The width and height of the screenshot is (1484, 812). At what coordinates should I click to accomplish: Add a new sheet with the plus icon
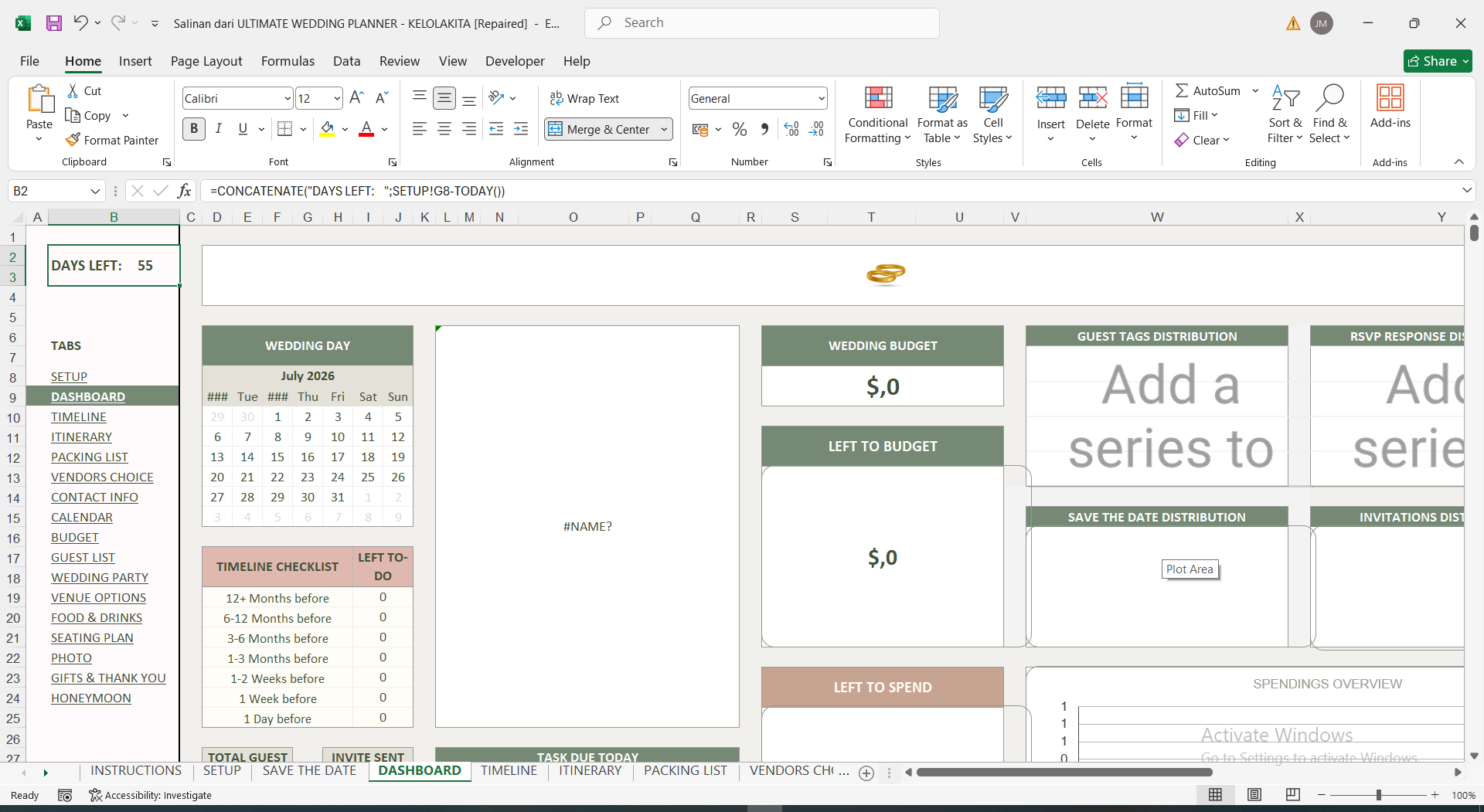click(866, 773)
